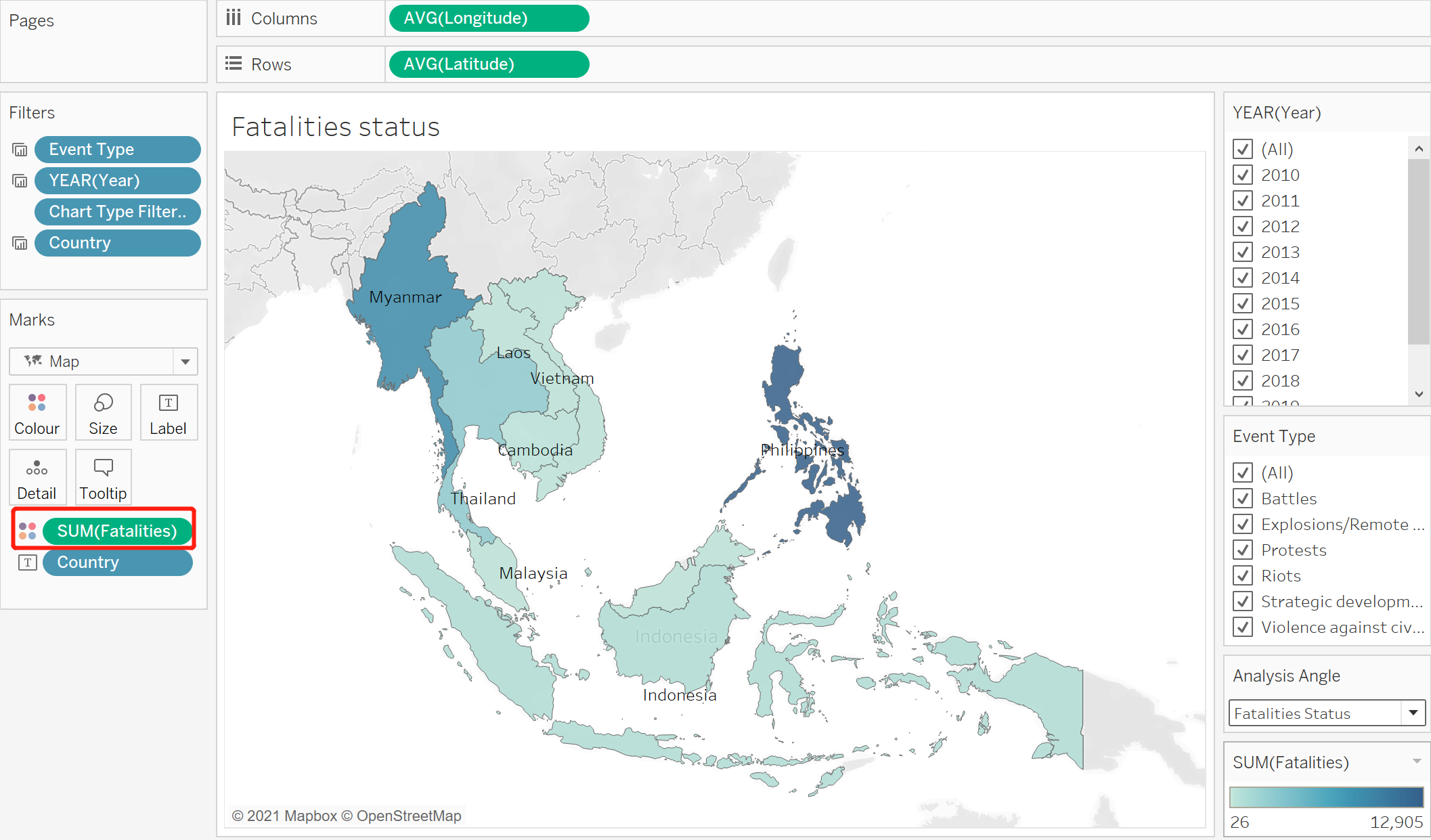Open the Colour marks card
Viewport: 1431px width, 840px height.
tap(37, 412)
